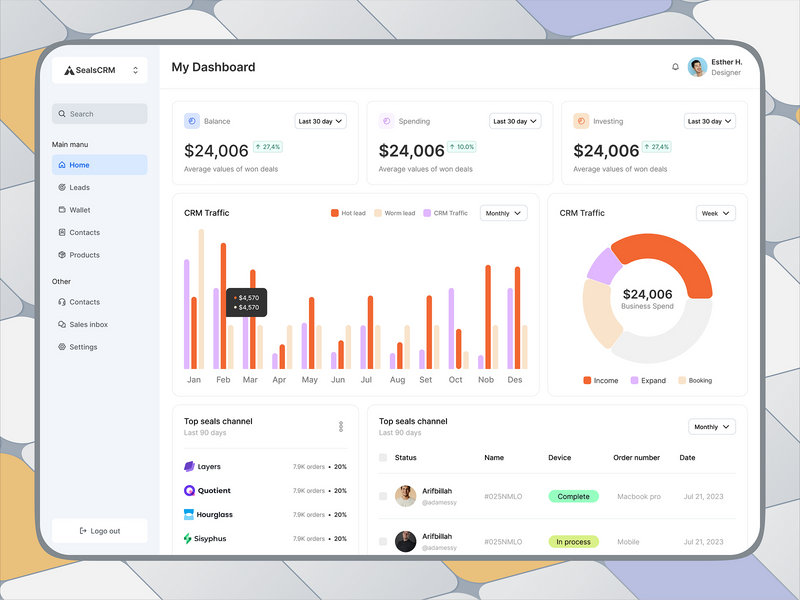Change CRM Traffic chart to Monthly dropdown
Image resolution: width=800 pixels, height=600 pixels.
click(x=502, y=213)
